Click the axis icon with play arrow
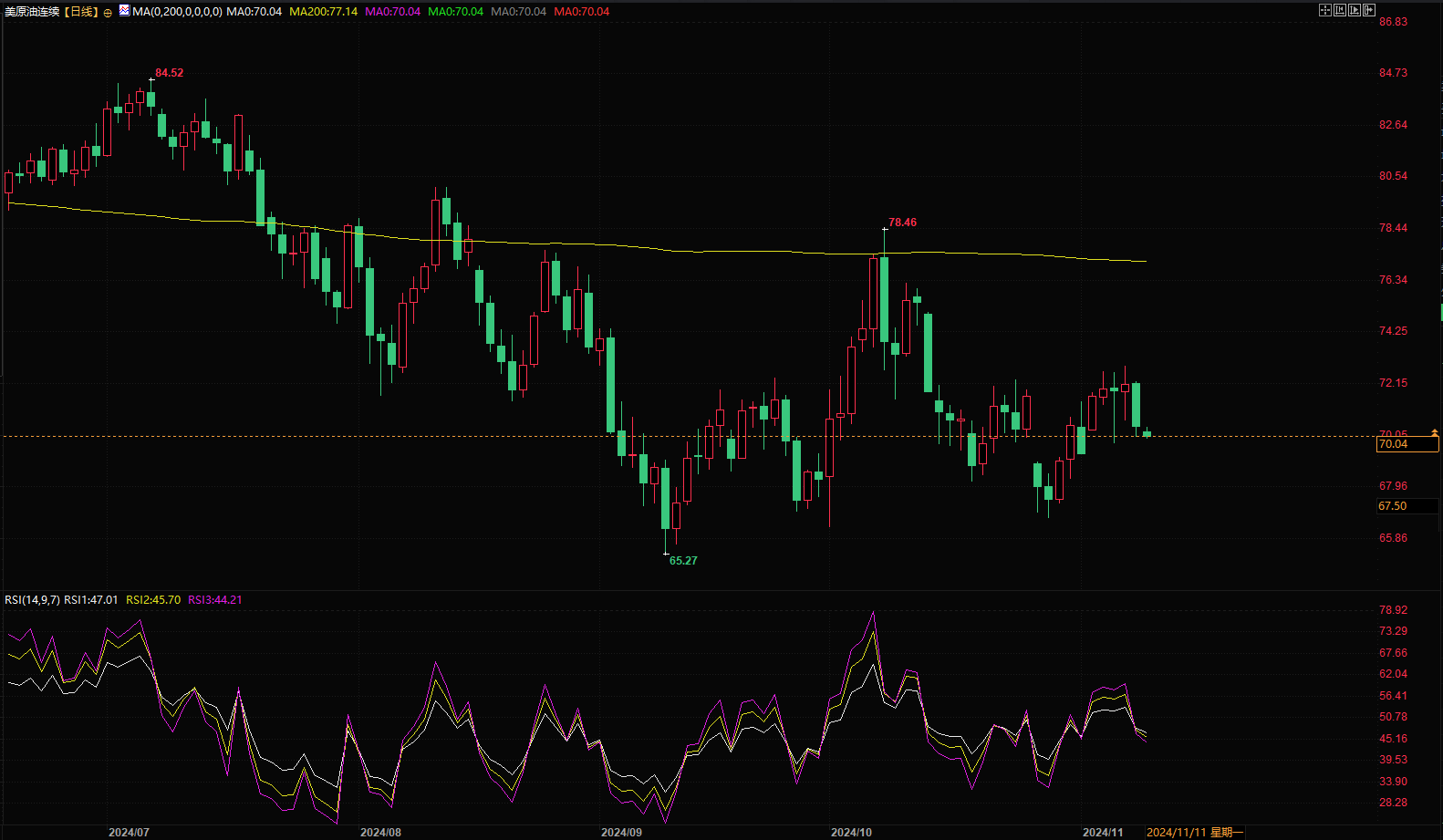 pyautogui.click(x=1355, y=10)
